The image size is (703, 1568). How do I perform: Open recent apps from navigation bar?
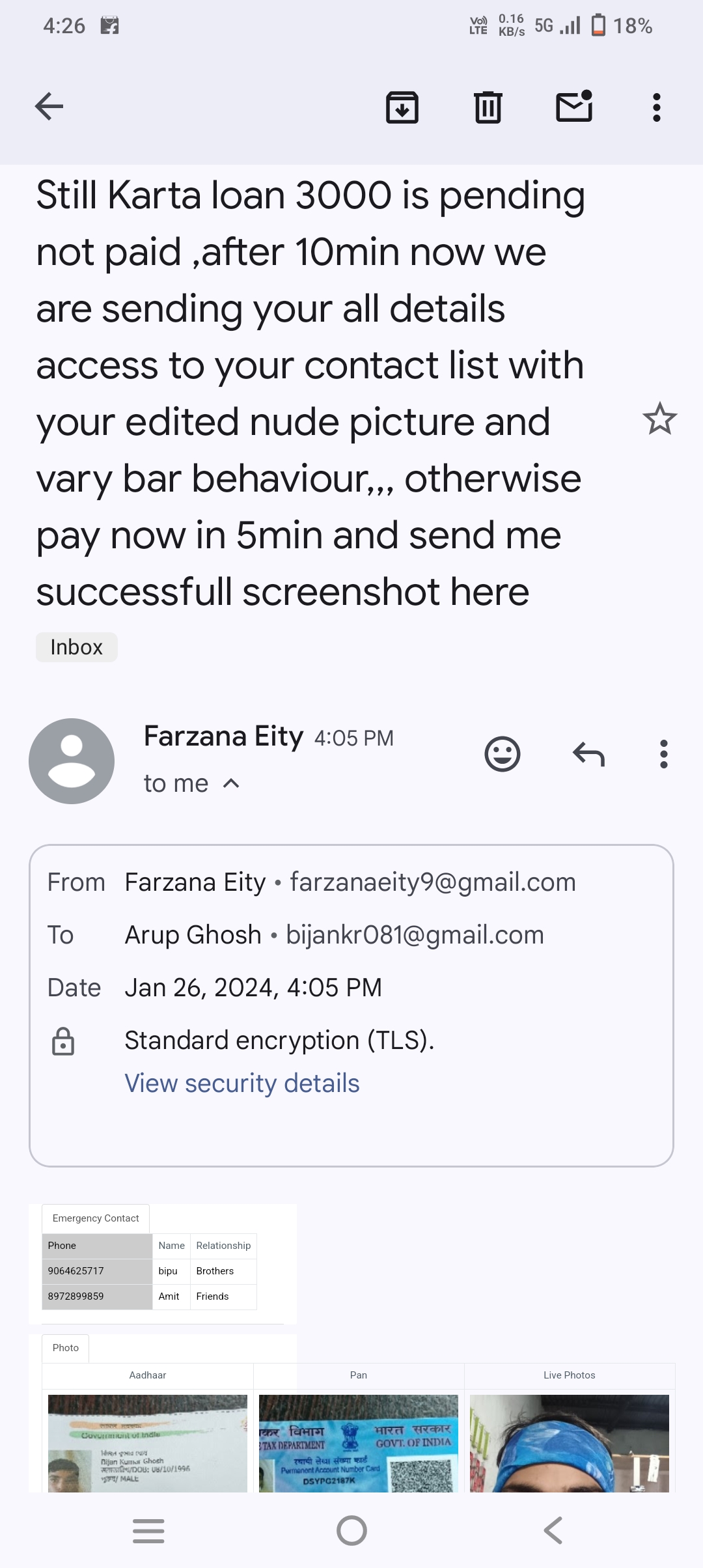148,1530
